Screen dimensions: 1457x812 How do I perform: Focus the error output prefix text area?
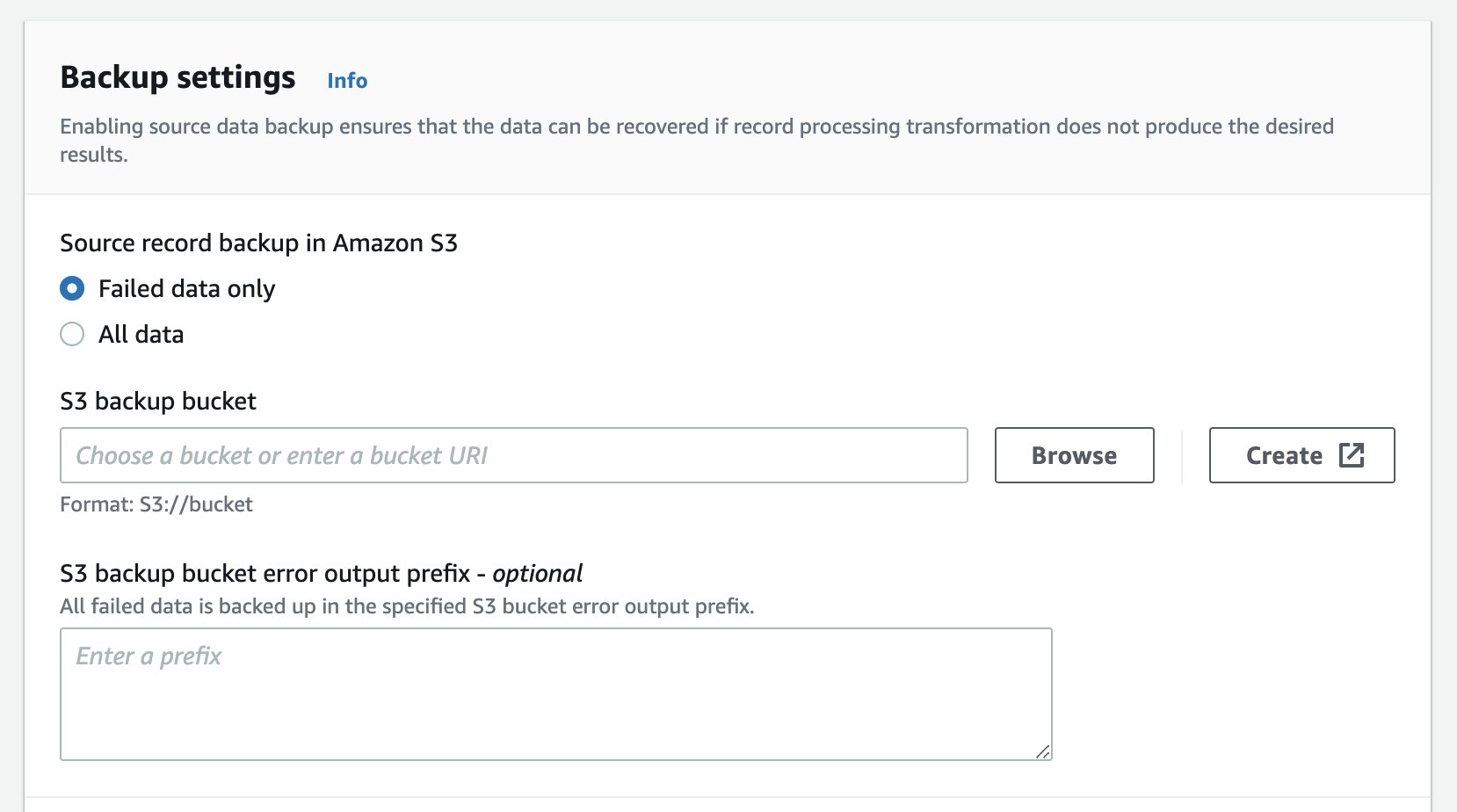(555, 693)
